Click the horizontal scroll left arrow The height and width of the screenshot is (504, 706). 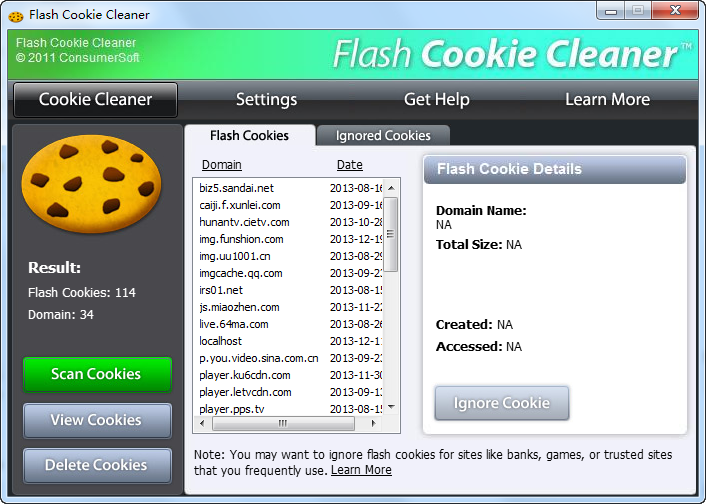pos(202,423)
